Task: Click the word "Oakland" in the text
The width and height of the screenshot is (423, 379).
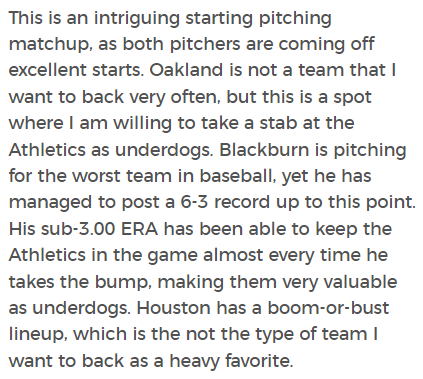Action: coord(186,70)
